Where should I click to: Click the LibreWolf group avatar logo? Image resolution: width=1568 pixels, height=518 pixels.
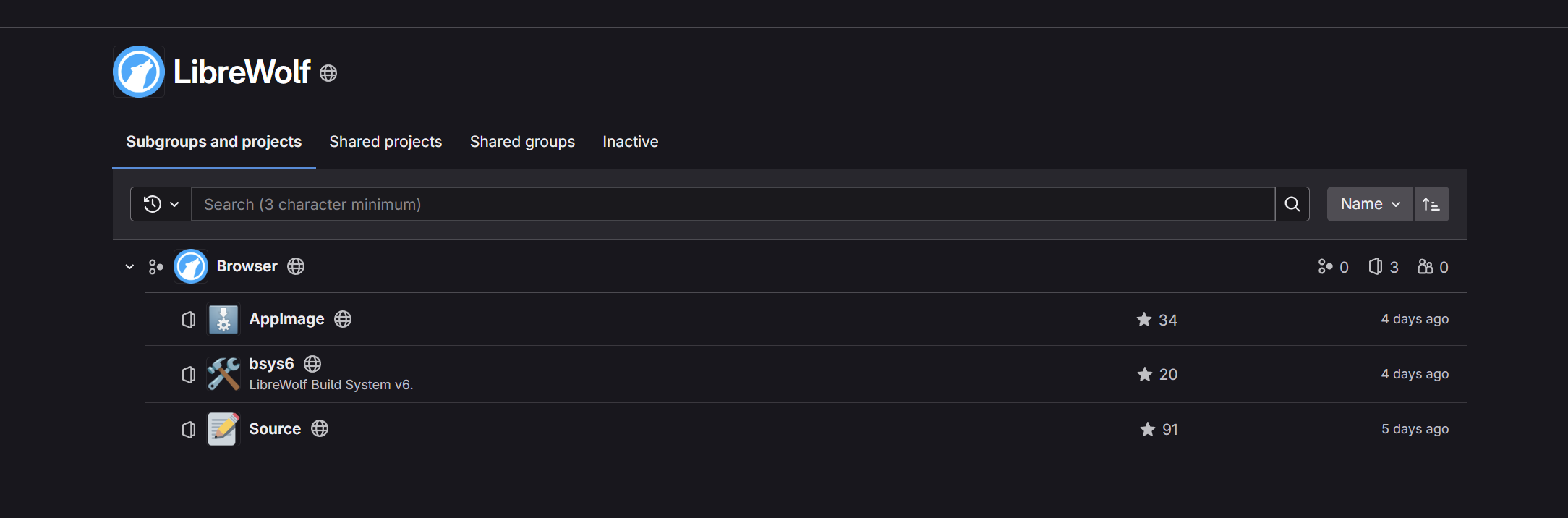click(x=139, y=72)
